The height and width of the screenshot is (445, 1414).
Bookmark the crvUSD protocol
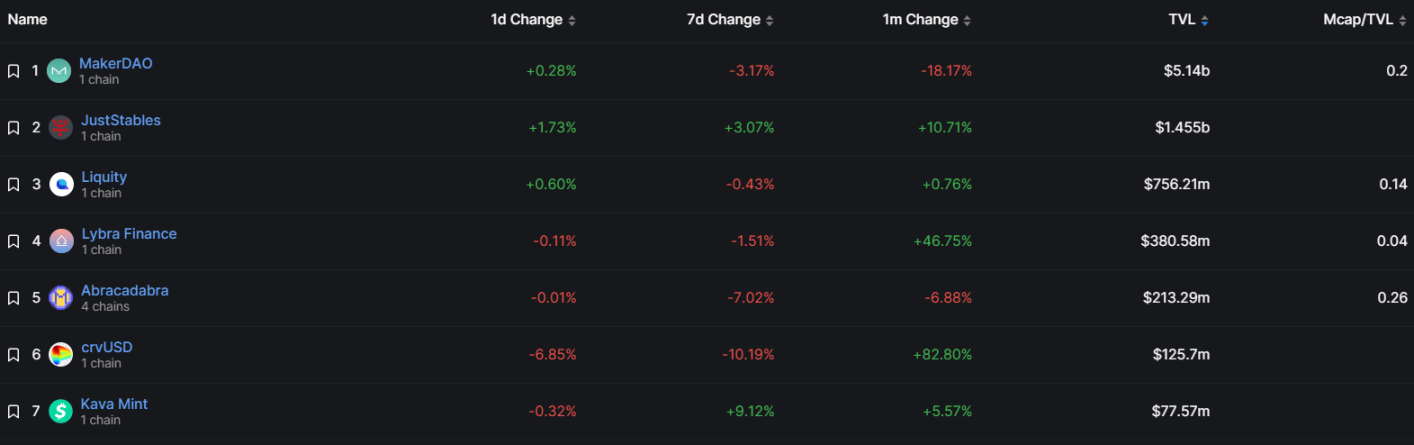pos(14,355)
